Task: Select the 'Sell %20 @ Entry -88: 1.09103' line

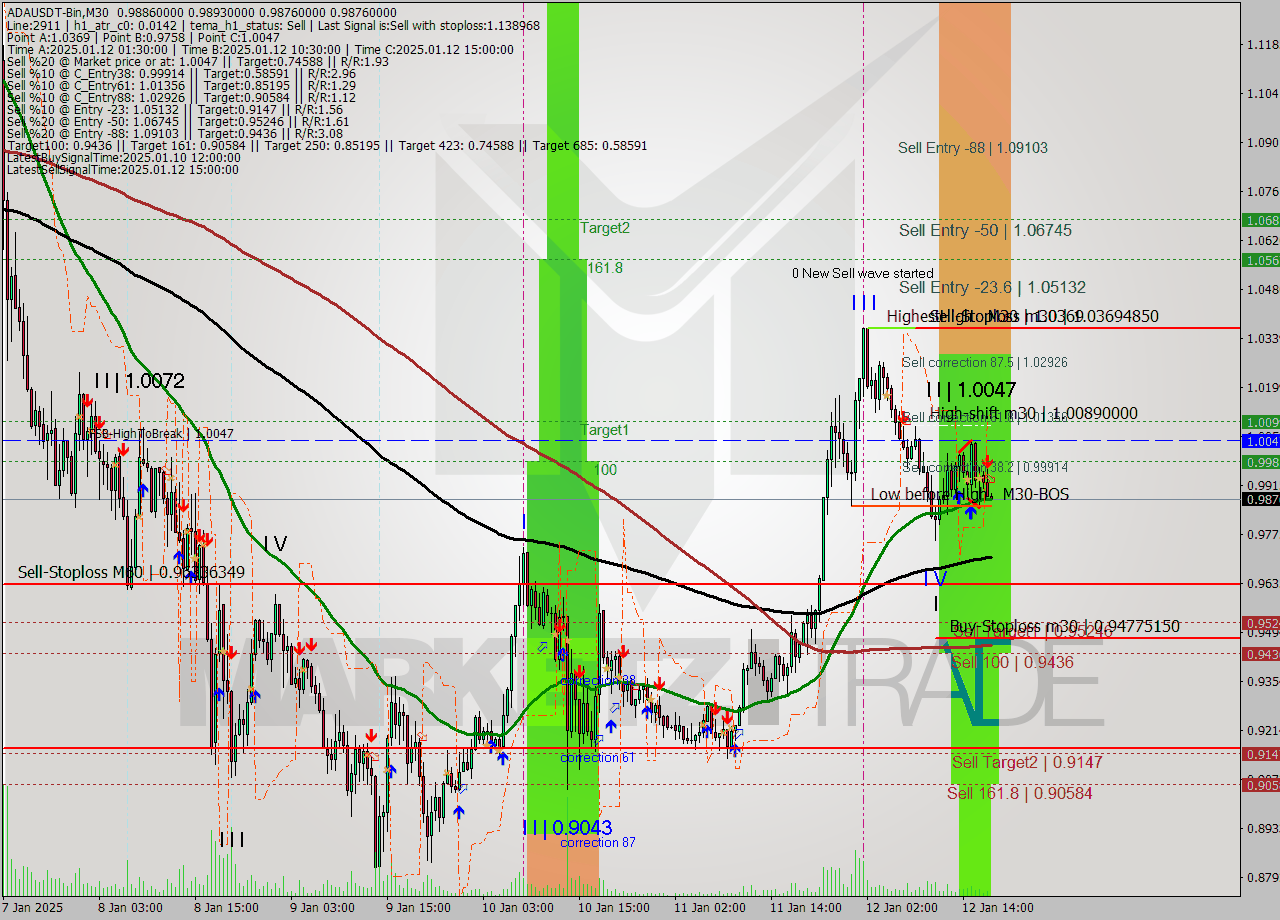Action: 175,133
